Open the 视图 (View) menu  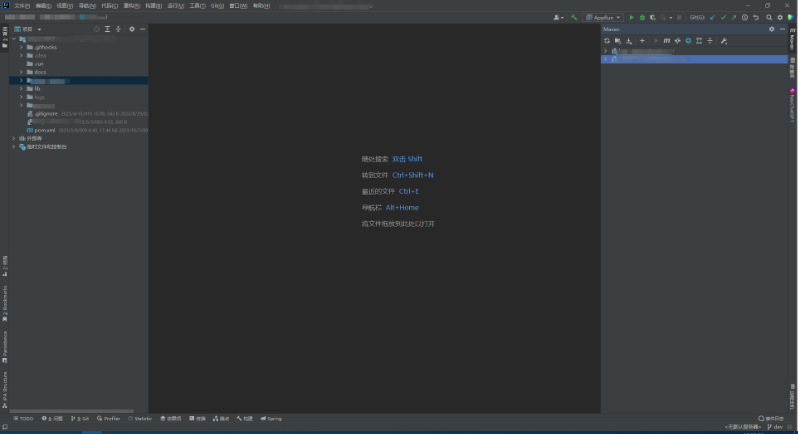coord(65,6)
